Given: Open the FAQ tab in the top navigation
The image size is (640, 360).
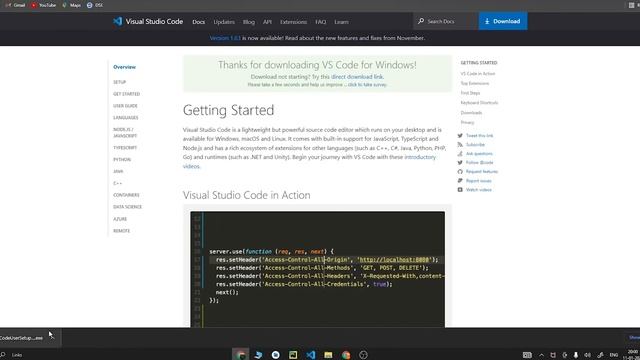Looking at the screenshot, I should tap(320, 22).
